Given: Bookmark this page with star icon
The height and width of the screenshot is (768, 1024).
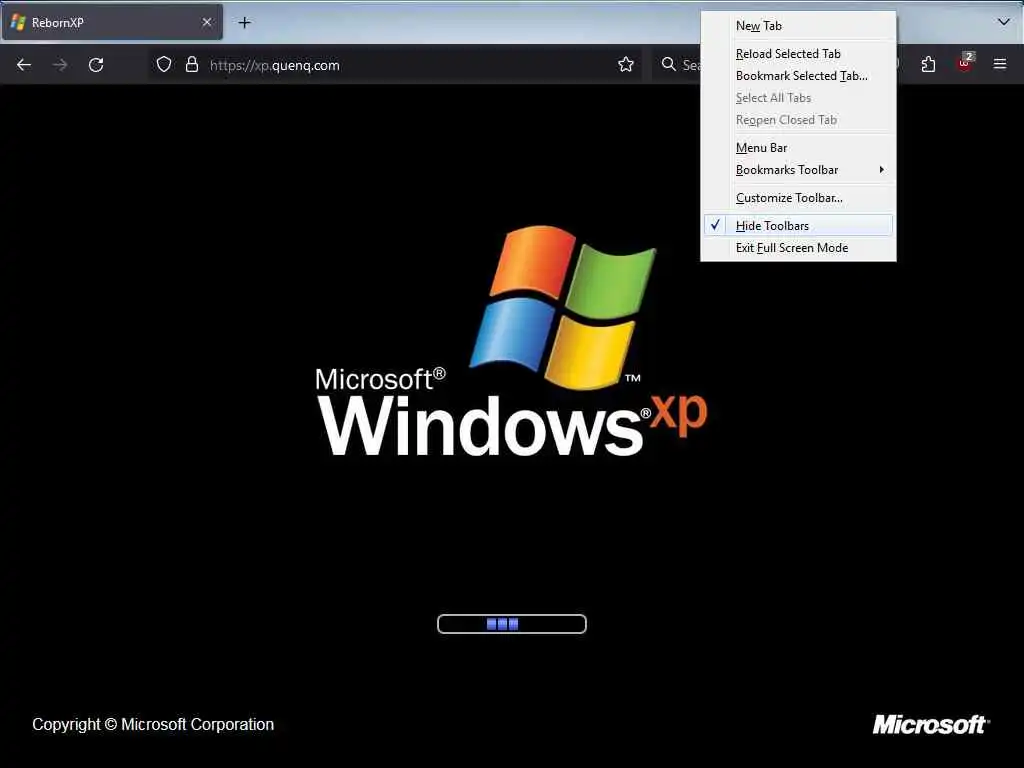Looking at the screenshot, I should tap(626, 65).
